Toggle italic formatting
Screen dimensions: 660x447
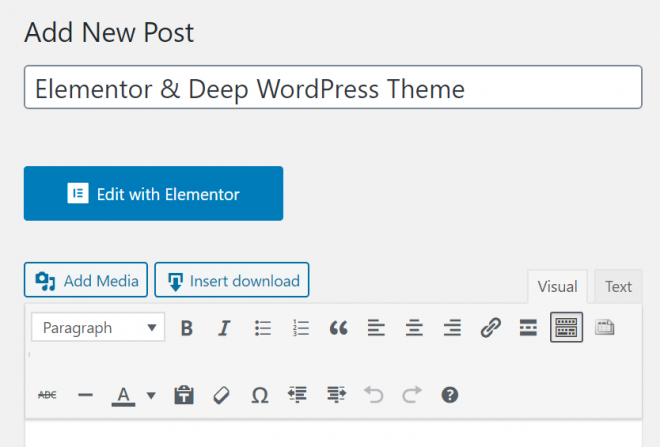click(224, 328)
